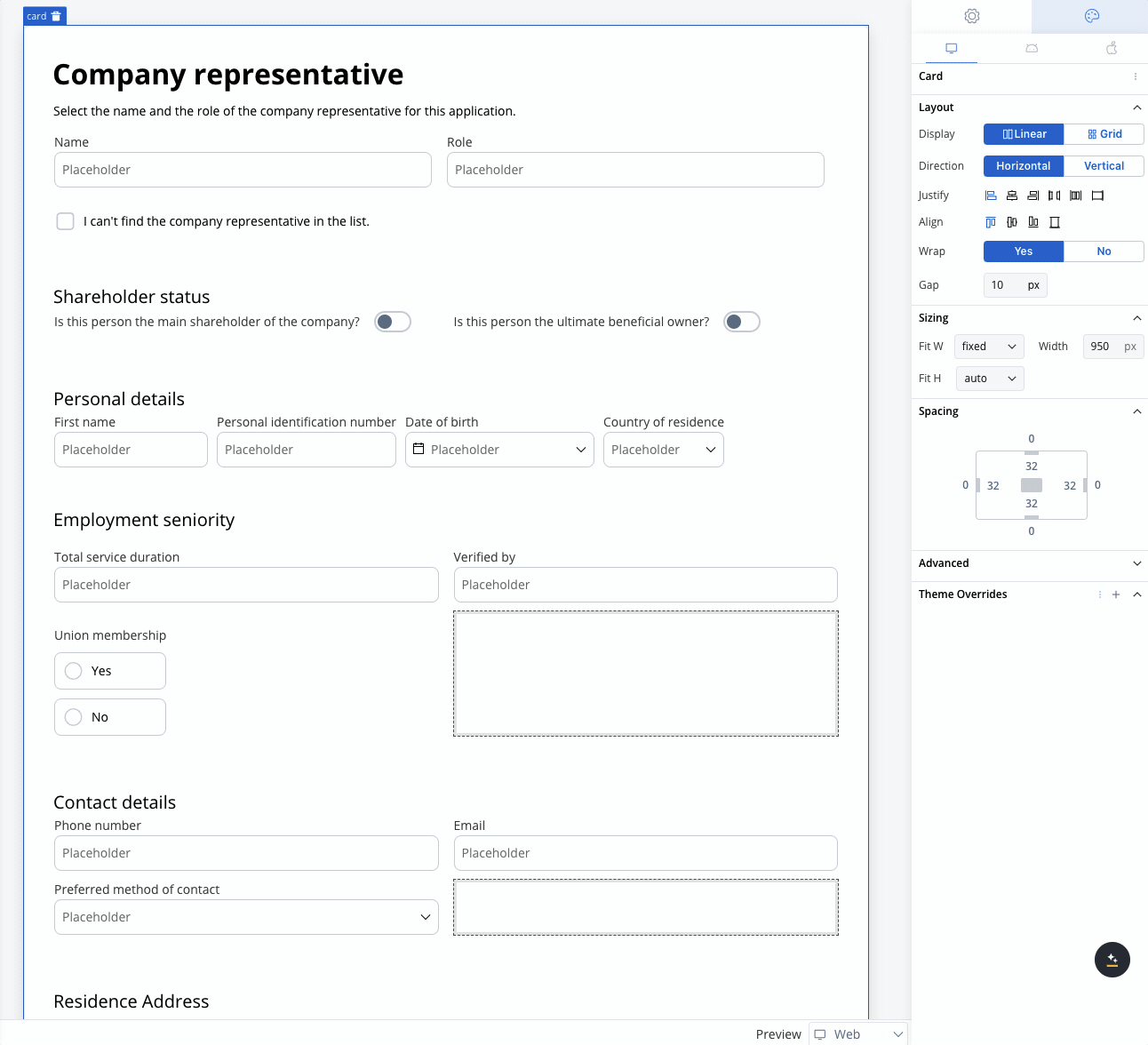Edit the bottom padding value 32
Image resolution: width=1148 pixels, height=1045 pixels.
1032,504
